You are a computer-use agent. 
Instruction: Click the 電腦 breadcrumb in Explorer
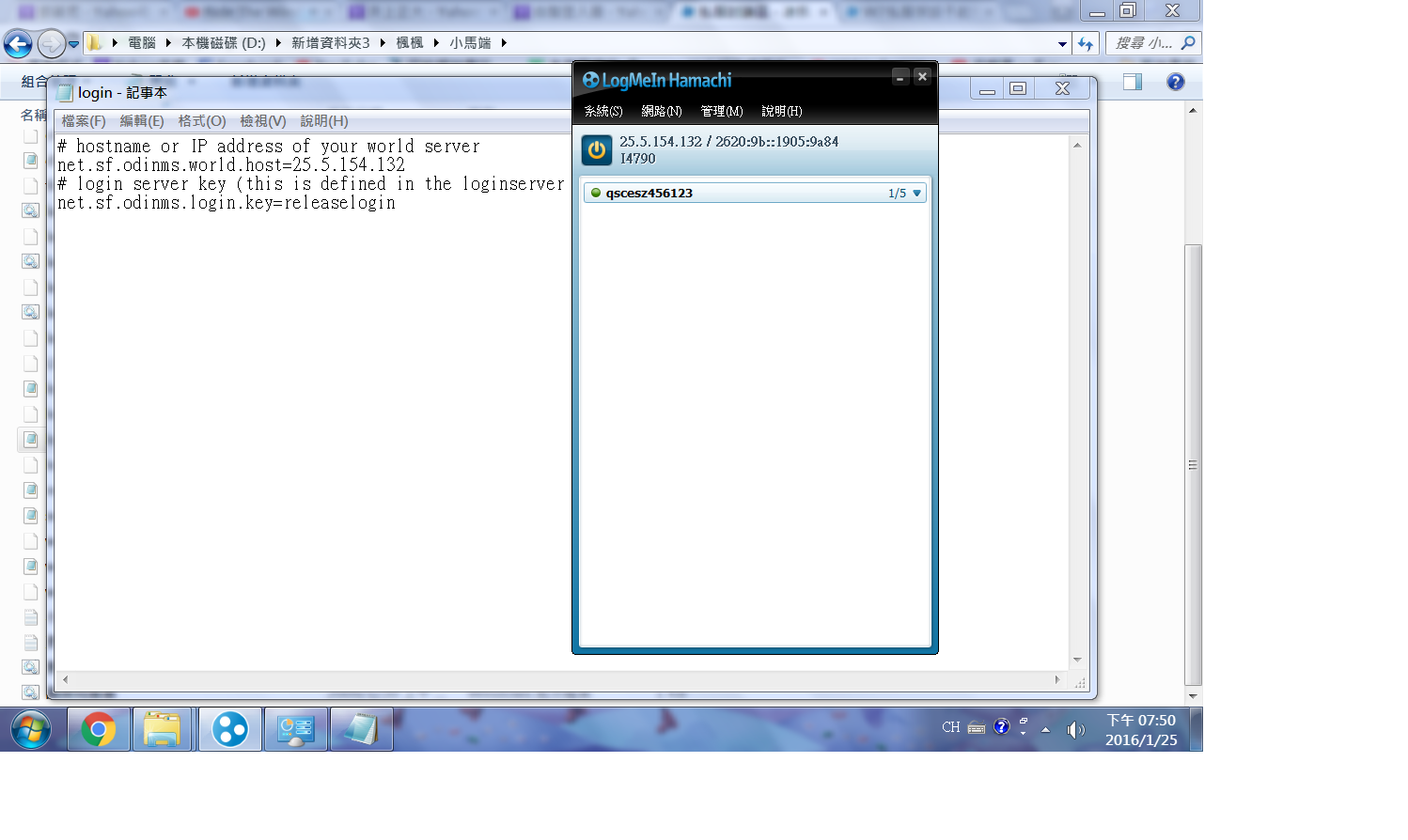tap(142, 43)
